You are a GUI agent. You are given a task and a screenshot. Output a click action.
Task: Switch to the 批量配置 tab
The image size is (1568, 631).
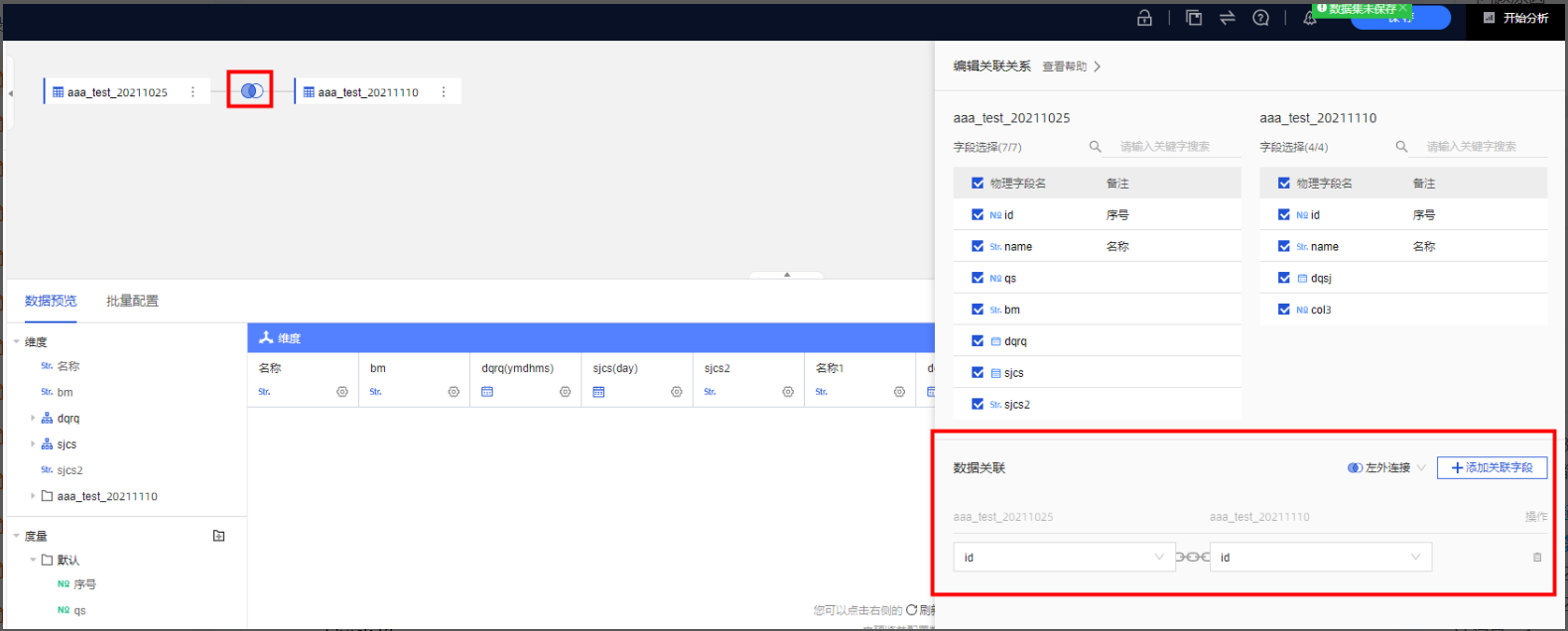(x=132, y=301)
